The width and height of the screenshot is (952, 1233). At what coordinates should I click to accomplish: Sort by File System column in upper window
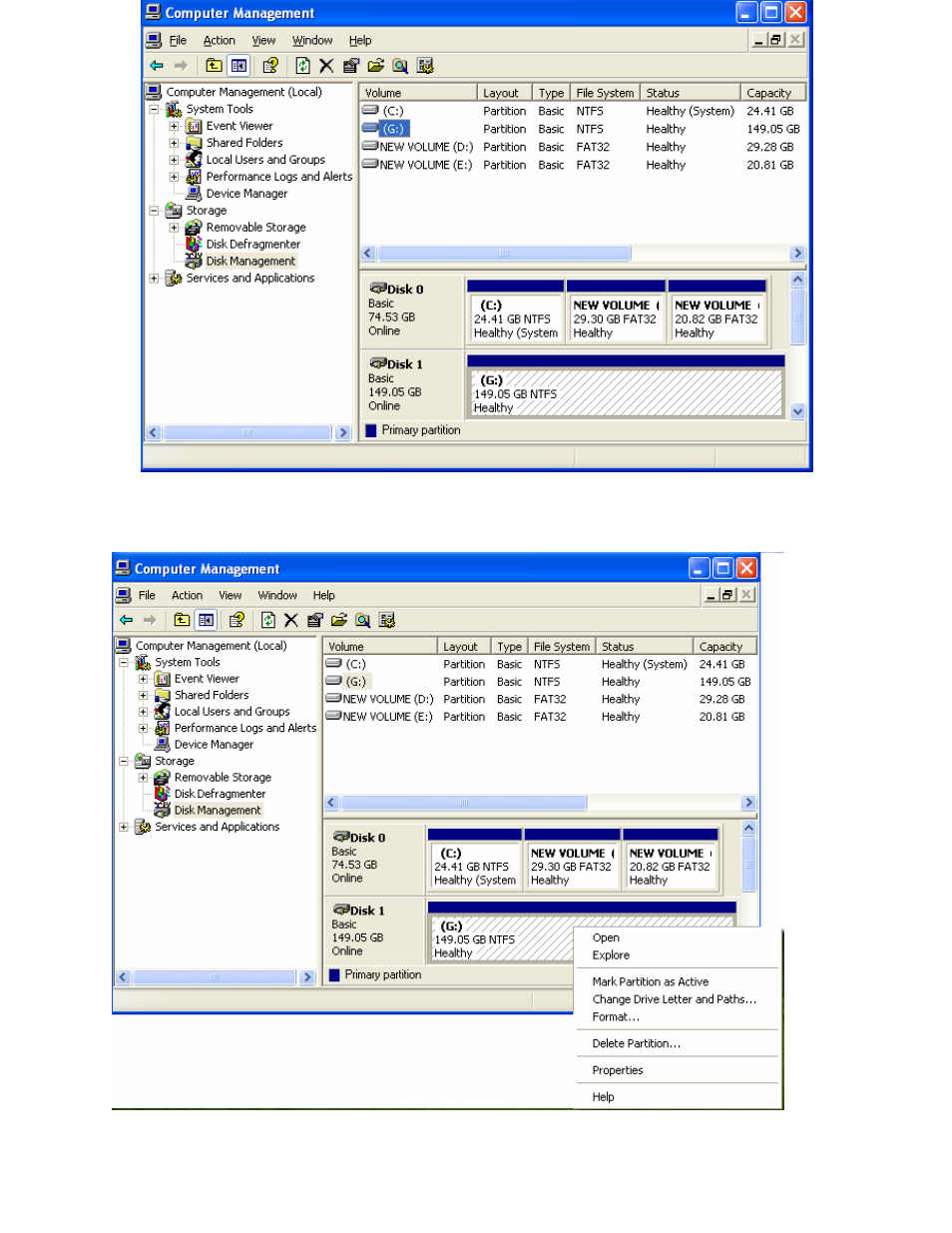coord(605,93)
